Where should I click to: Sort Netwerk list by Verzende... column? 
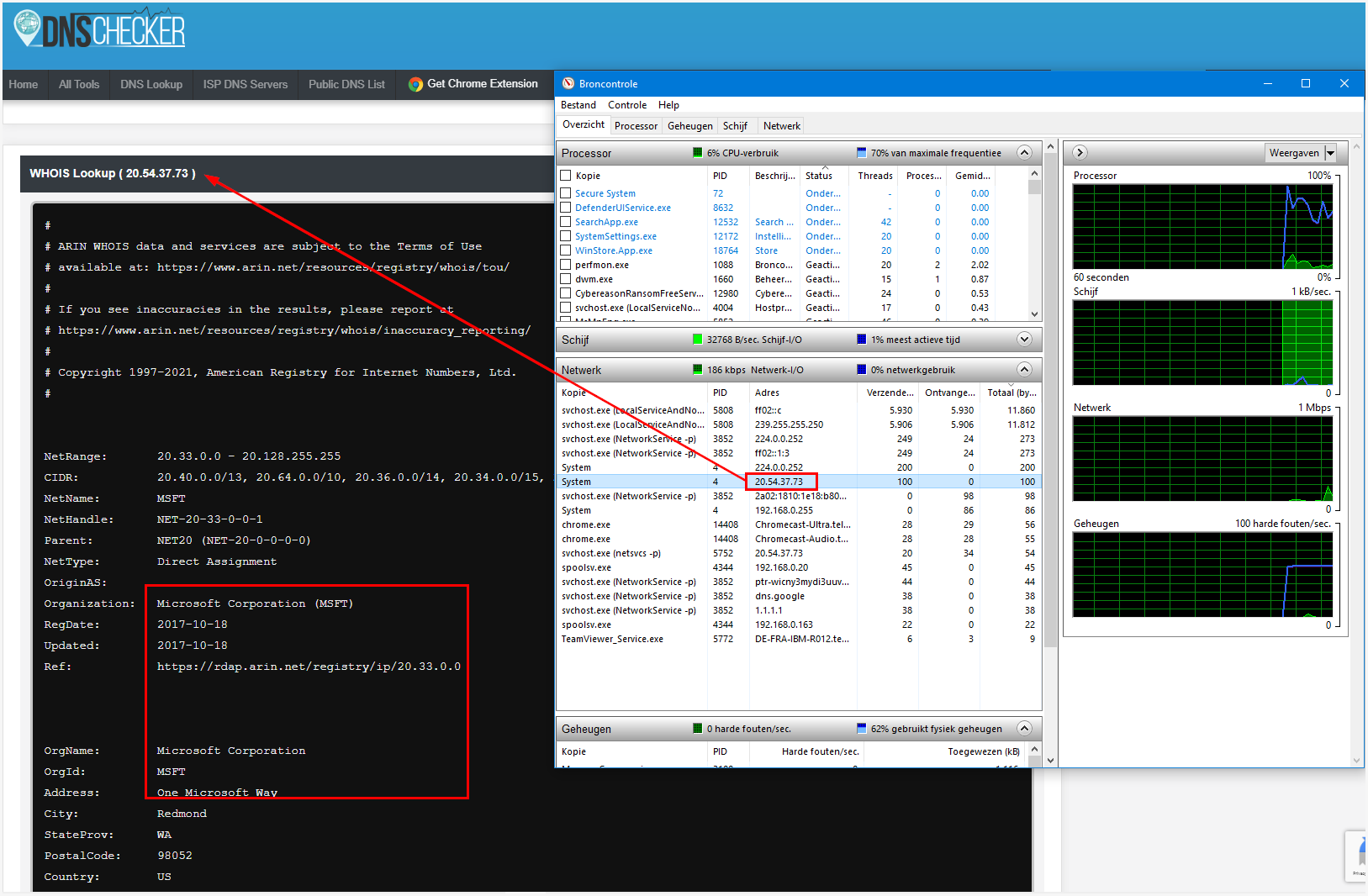[x=889, y=393]
